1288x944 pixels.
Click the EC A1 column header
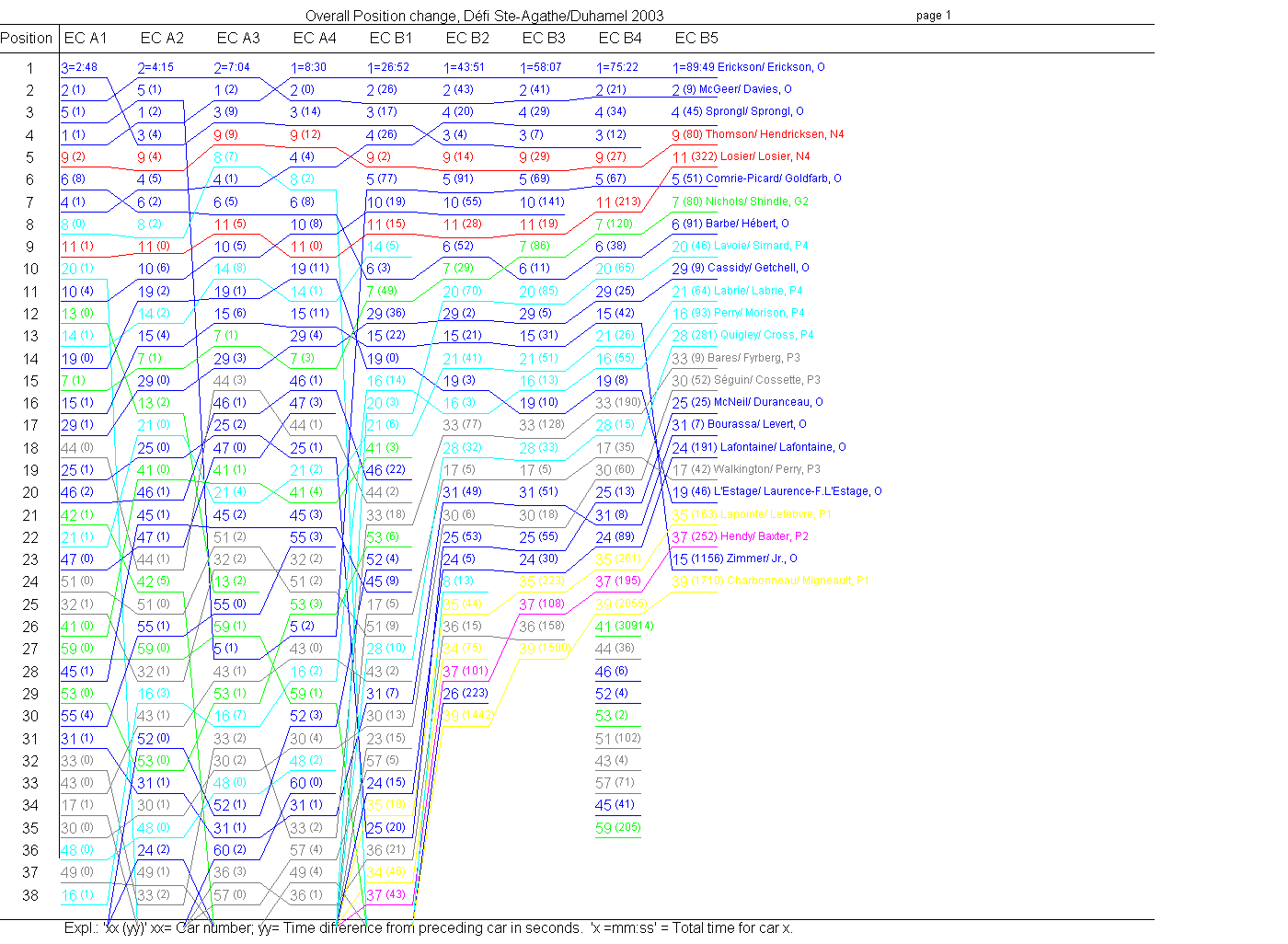point(86,38)
